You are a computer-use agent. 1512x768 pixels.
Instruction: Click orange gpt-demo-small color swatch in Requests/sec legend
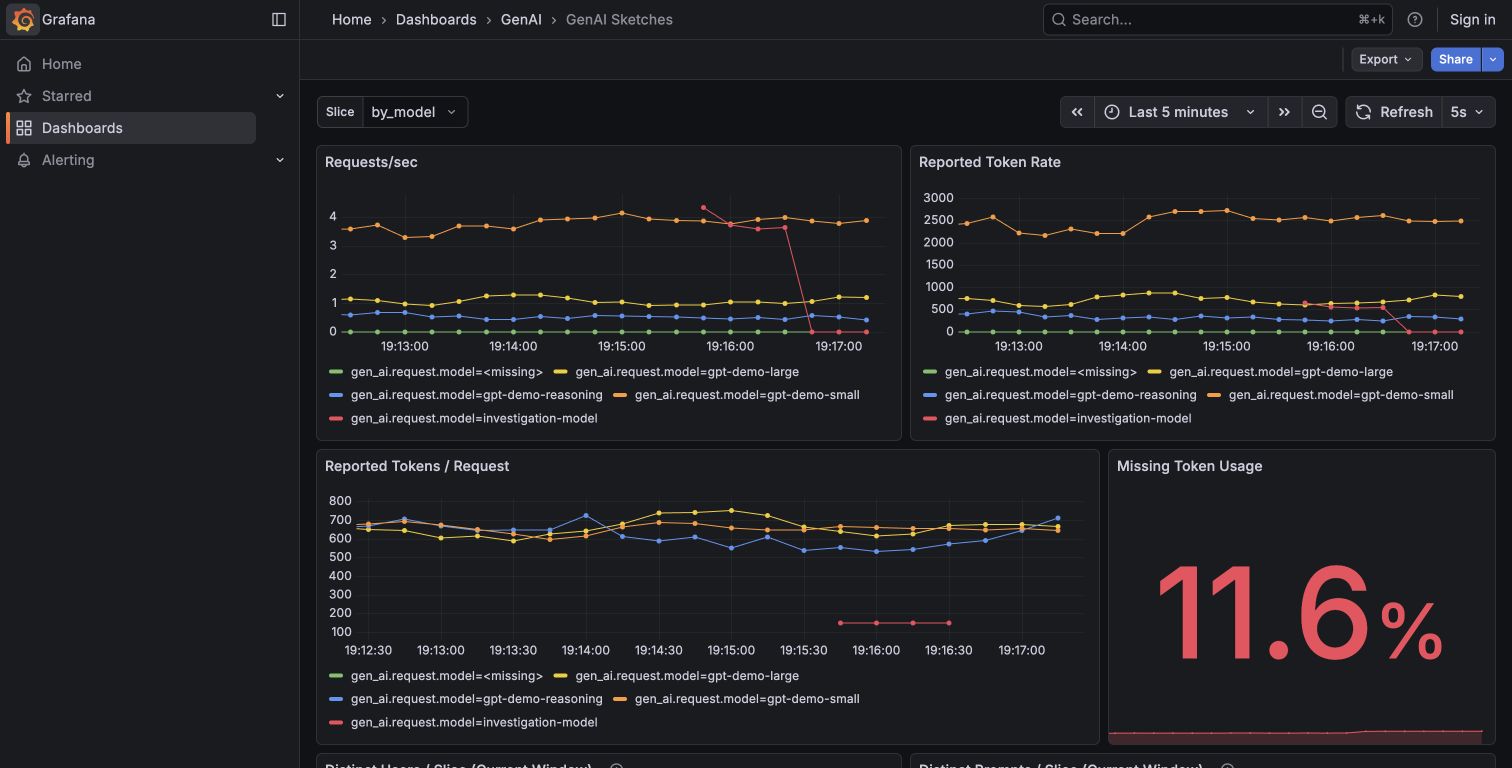(620, 395)
